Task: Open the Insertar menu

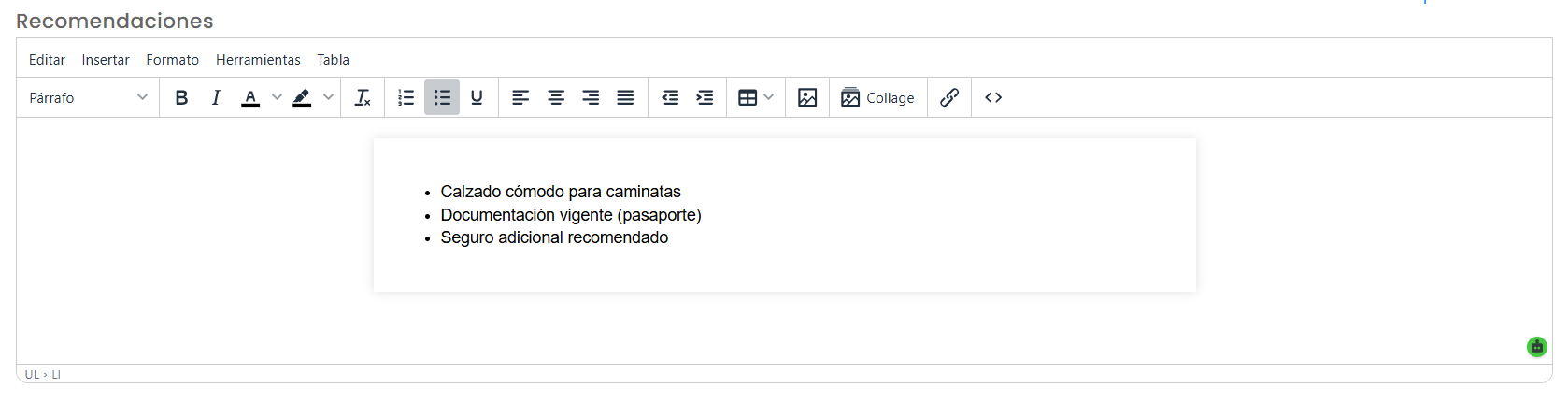Action: tap(106, 60)
